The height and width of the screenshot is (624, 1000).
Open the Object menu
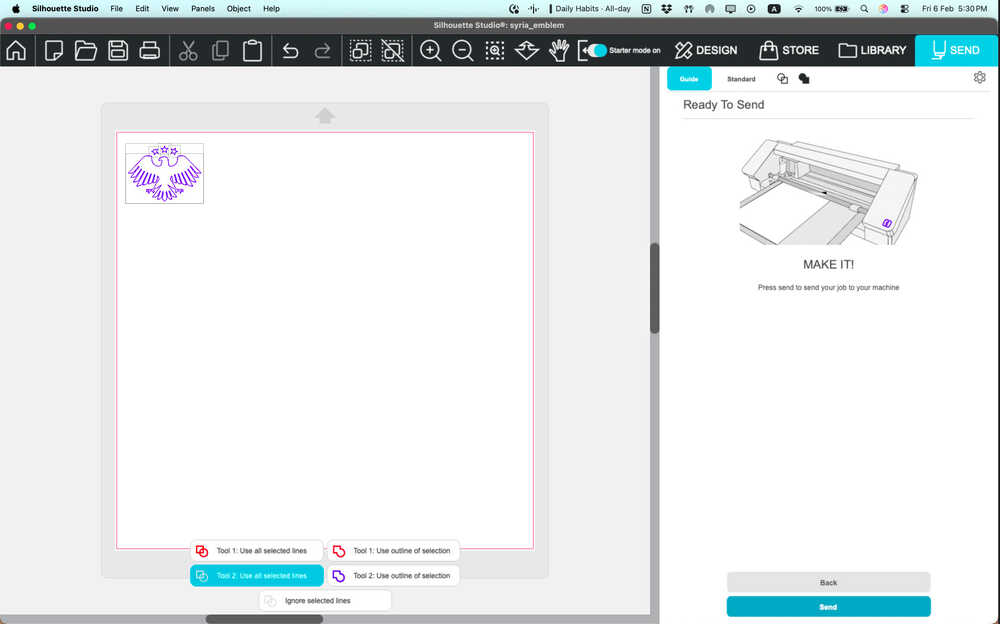pos(239,9)
